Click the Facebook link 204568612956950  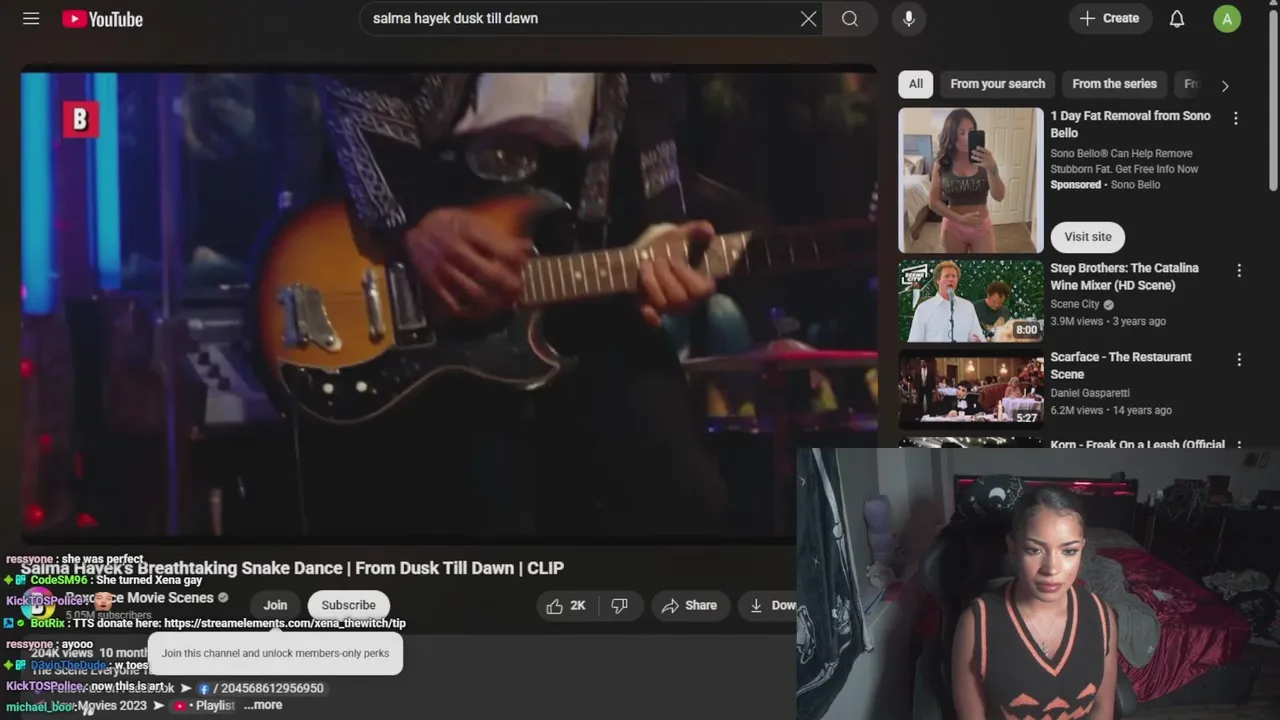pyautogui.click(x=262, y=688)
